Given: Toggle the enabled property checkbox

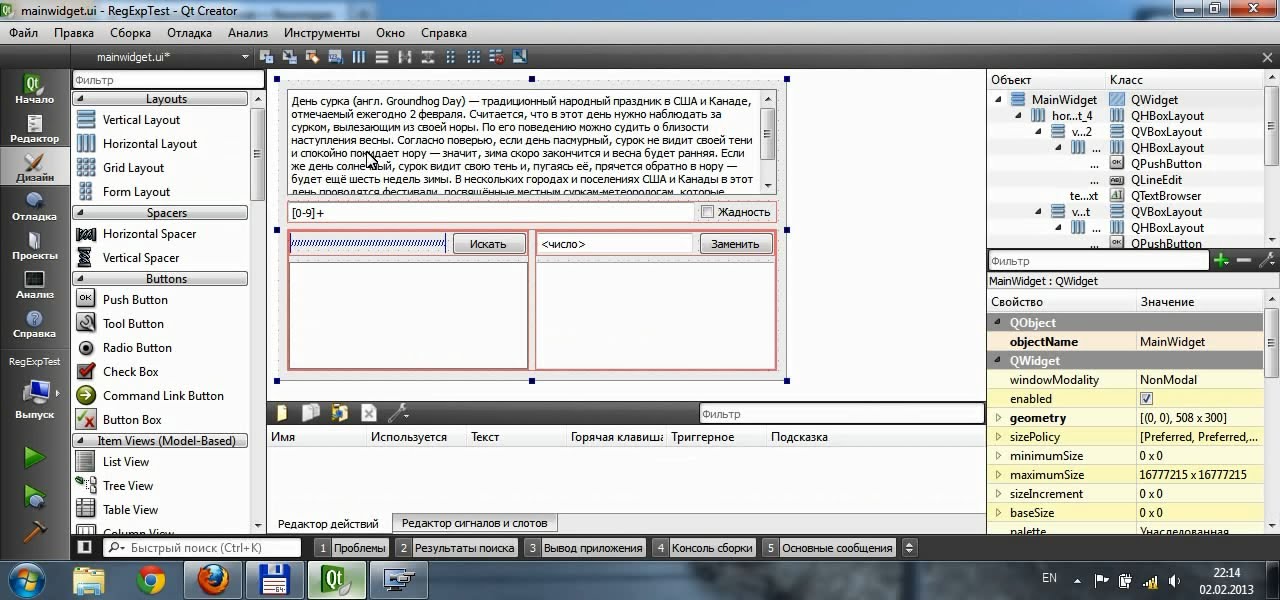Looking at the screenshot, I should 1146,399.
